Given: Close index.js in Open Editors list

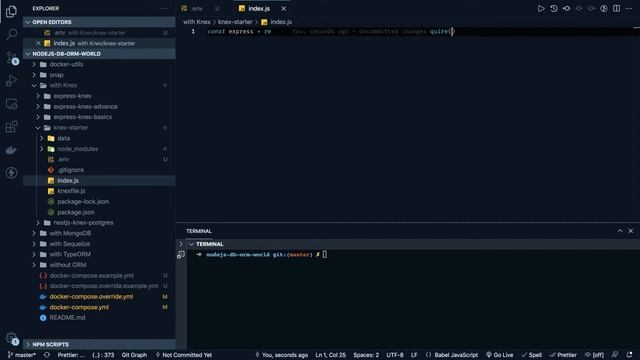Looking at the screenshot, I should 38,43.
